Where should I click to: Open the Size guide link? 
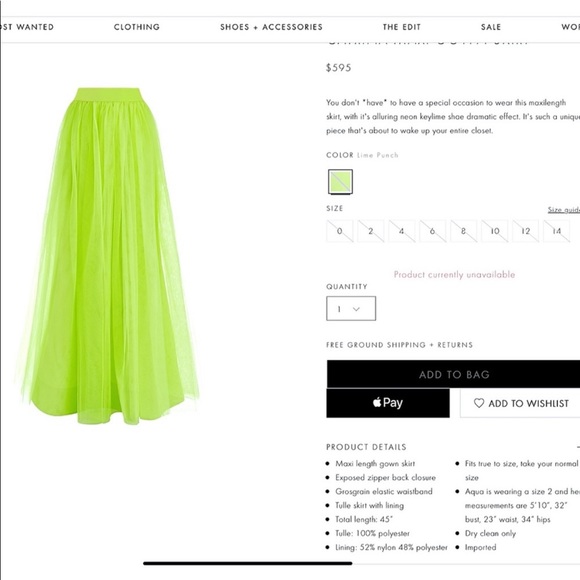(564, 210)
